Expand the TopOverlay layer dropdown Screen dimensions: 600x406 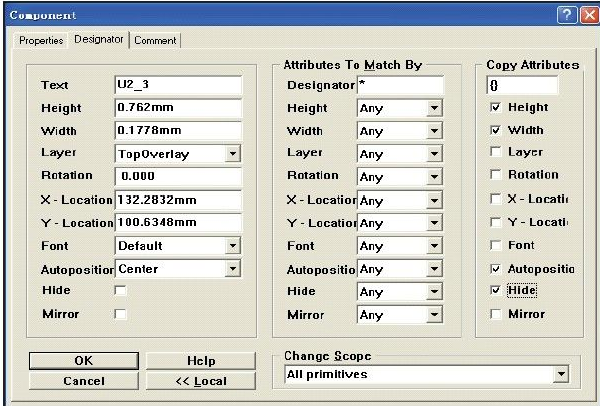(233, 154)
